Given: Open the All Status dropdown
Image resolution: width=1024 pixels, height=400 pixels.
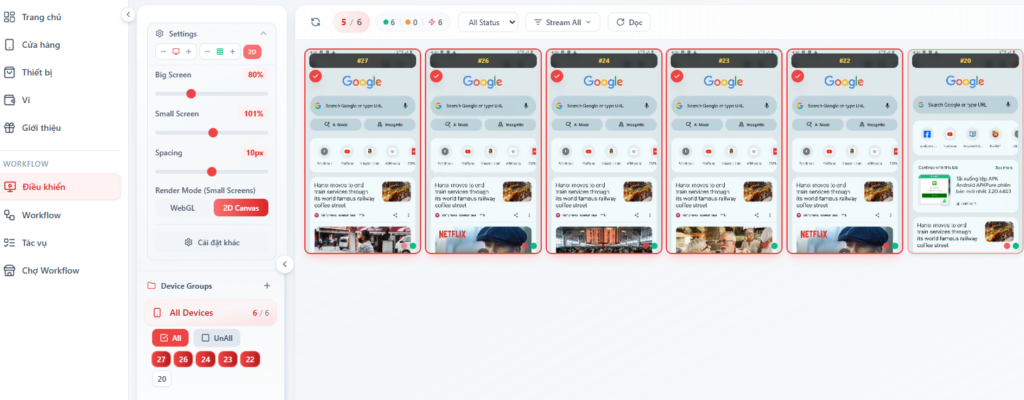Looking at the screenshot, I should 488,22.
